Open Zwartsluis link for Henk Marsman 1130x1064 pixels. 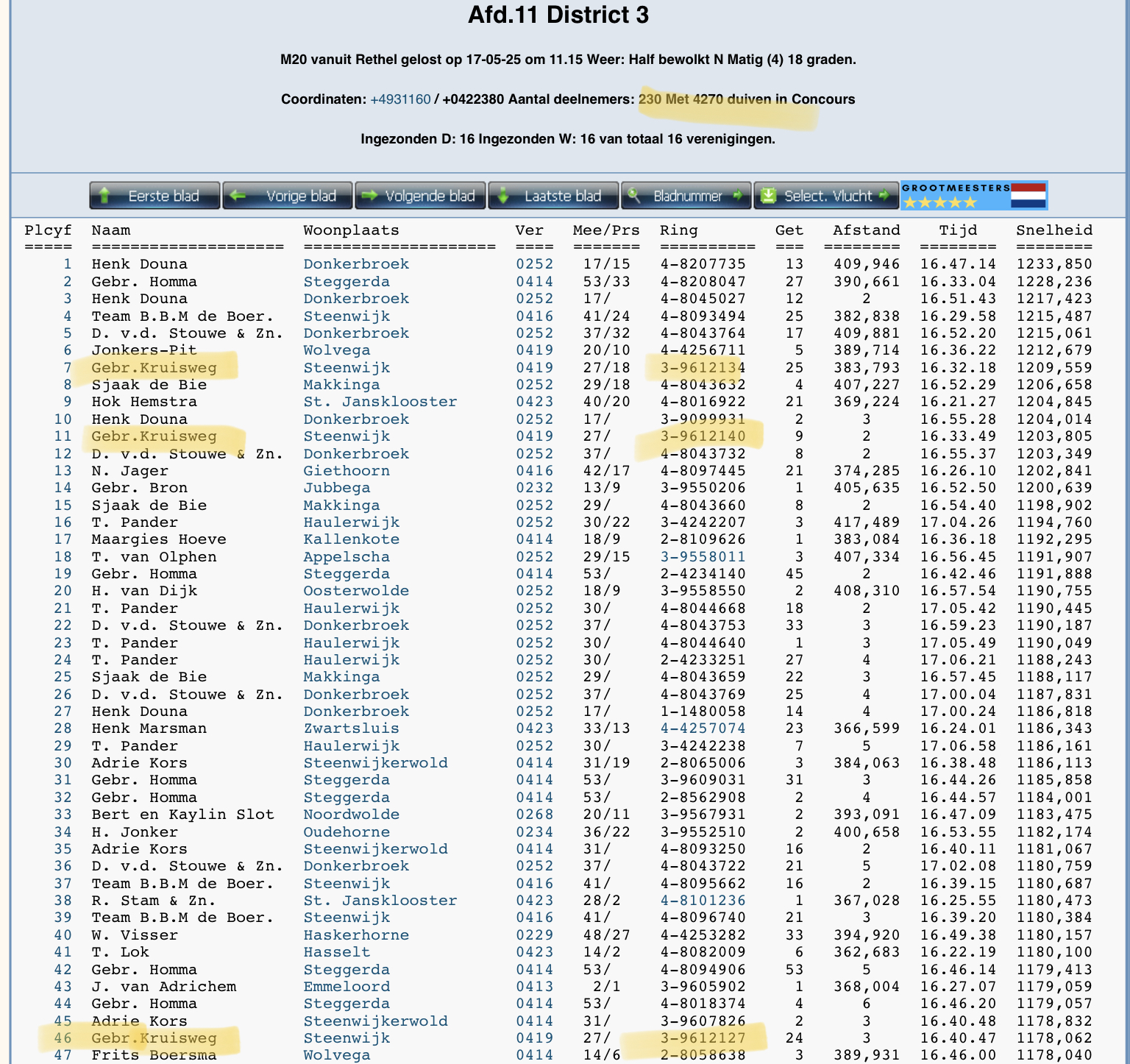click(x=352, y=728)
